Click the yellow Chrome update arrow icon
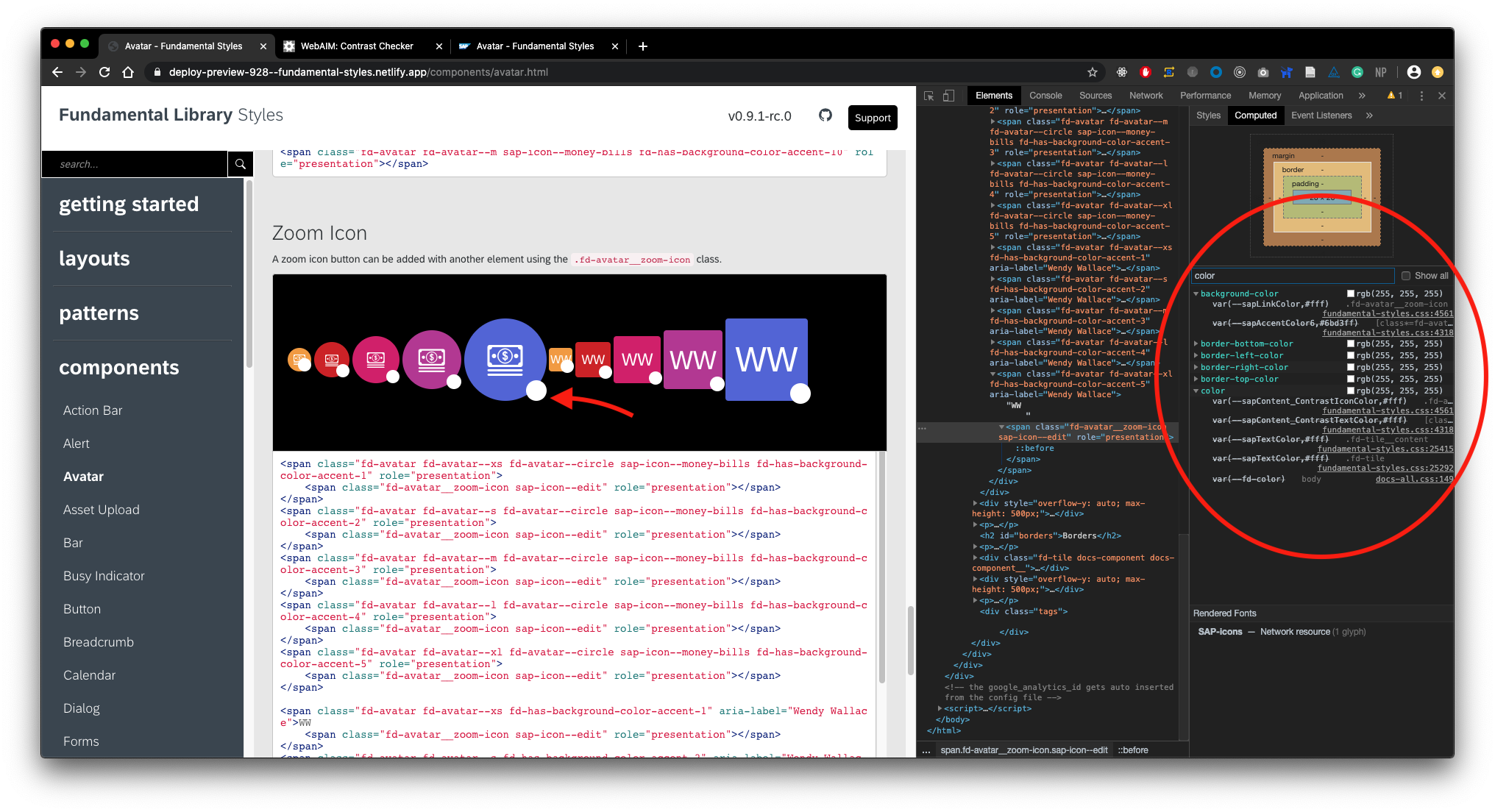This screenshot has width=1495, height=812. (x=1438, y=72)
